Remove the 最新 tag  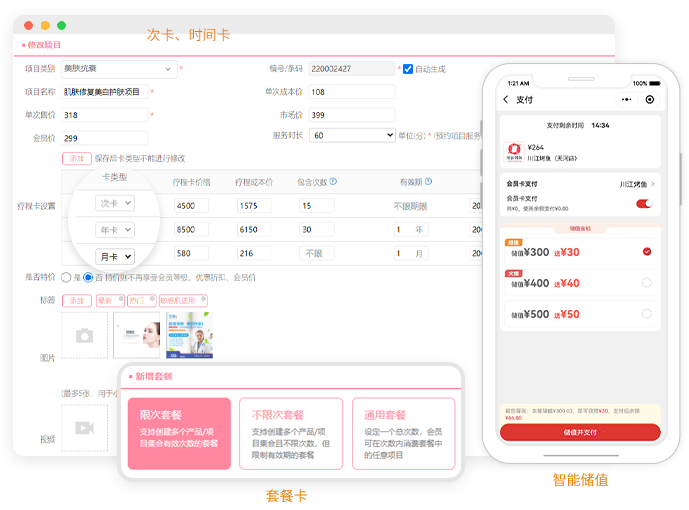point(121,299)
